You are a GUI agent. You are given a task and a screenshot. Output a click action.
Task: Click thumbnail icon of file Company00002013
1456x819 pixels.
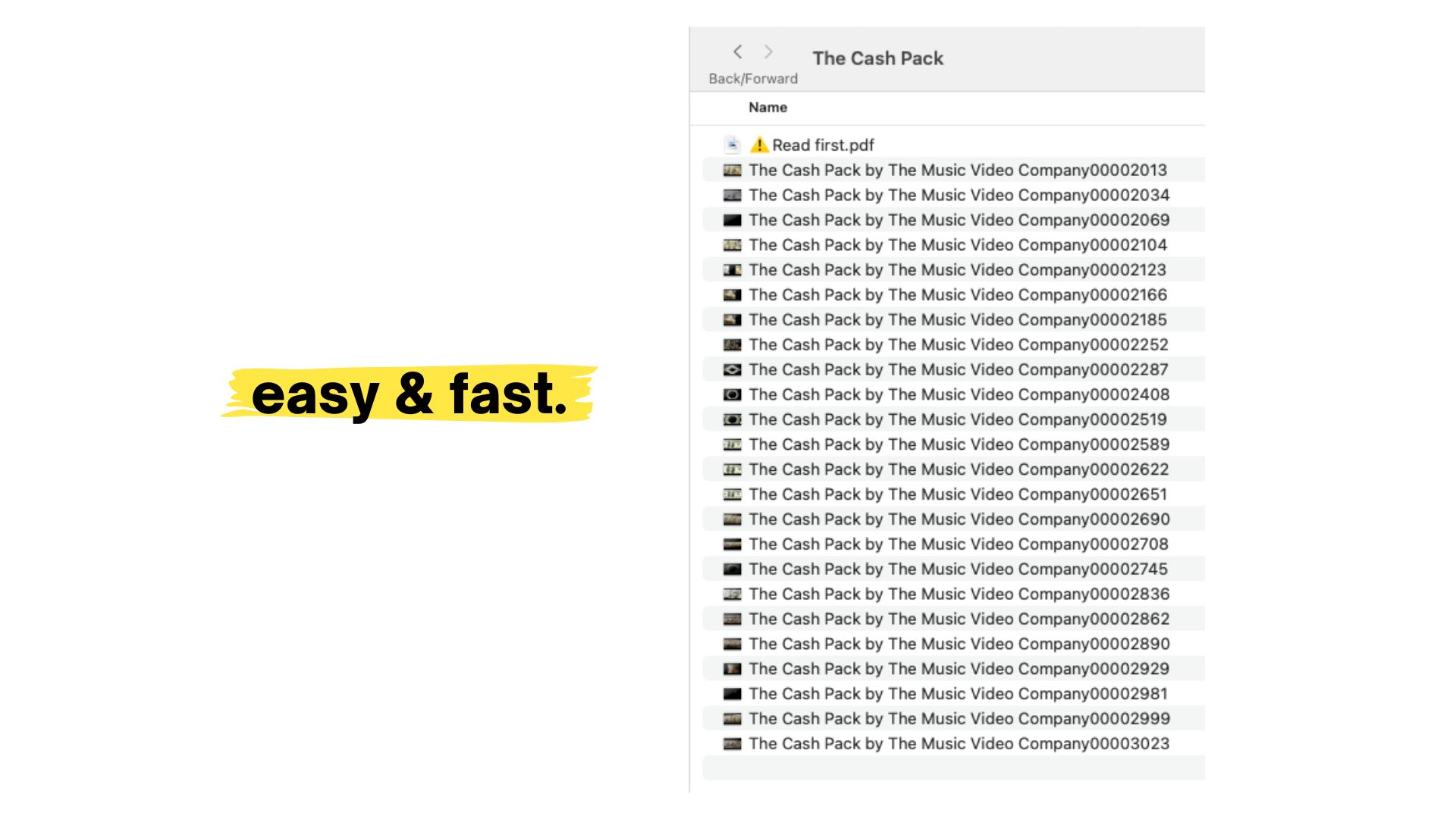click(732, 170)
